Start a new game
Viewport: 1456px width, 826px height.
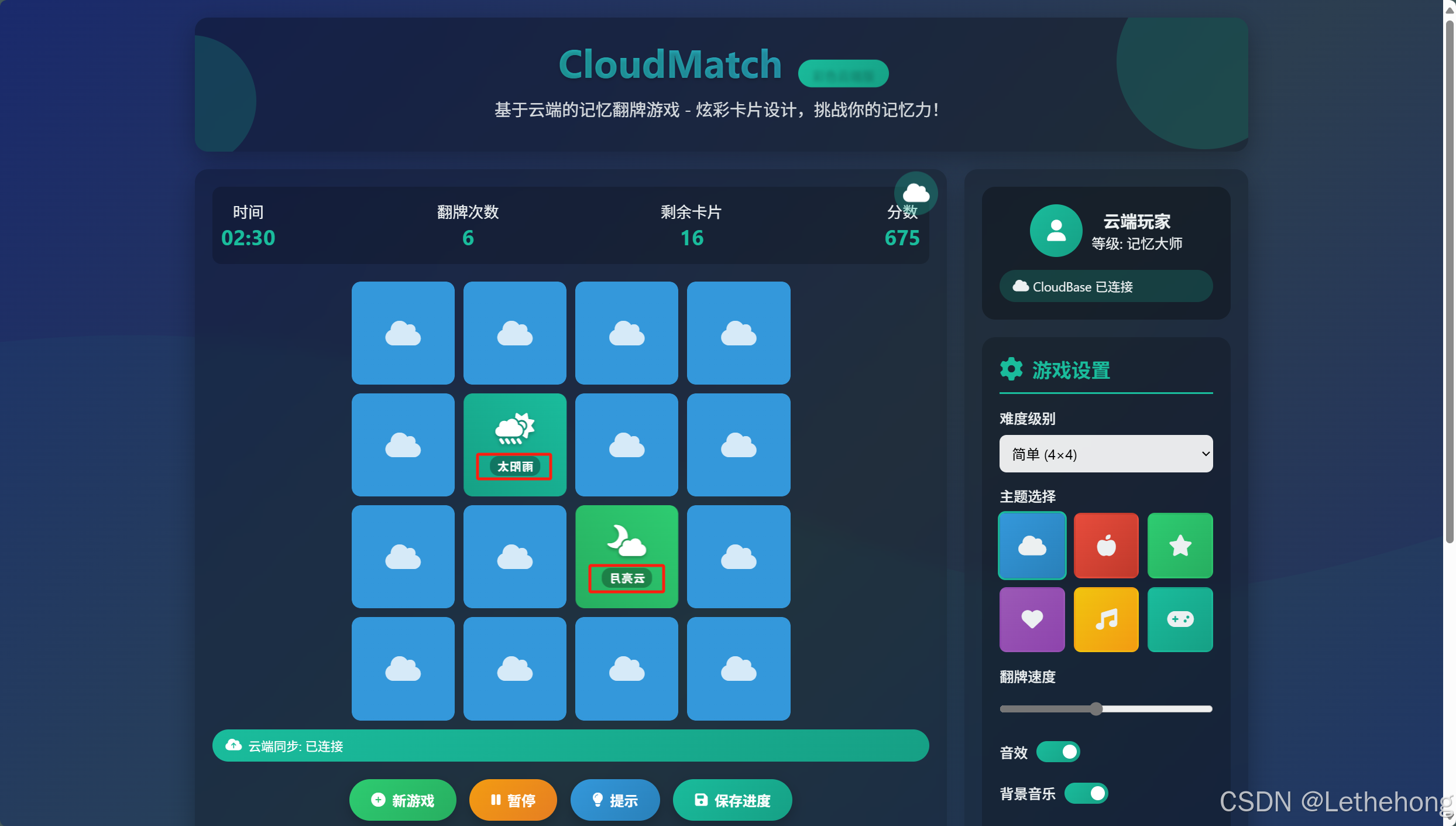point(403,800)
